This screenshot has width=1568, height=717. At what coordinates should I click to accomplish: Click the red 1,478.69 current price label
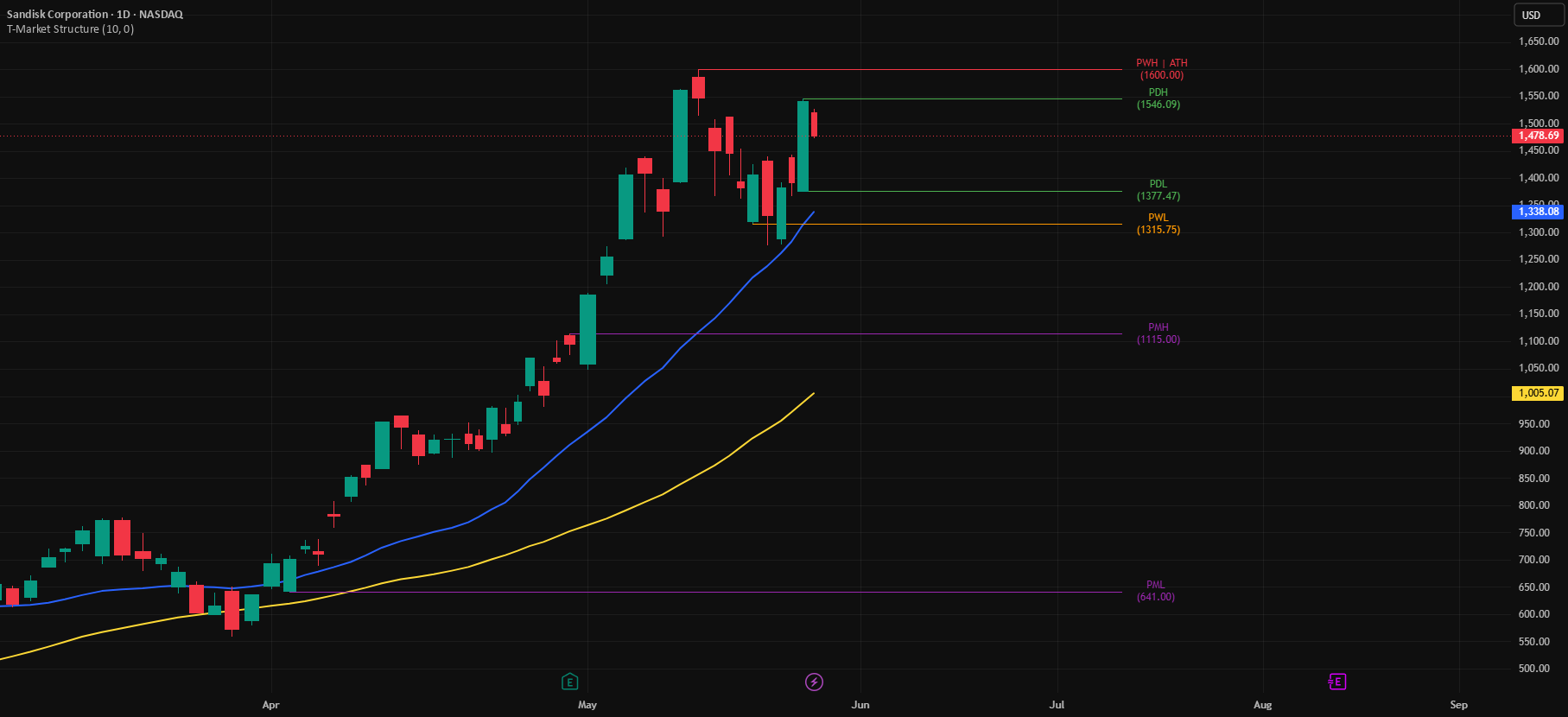[1539, 136]
